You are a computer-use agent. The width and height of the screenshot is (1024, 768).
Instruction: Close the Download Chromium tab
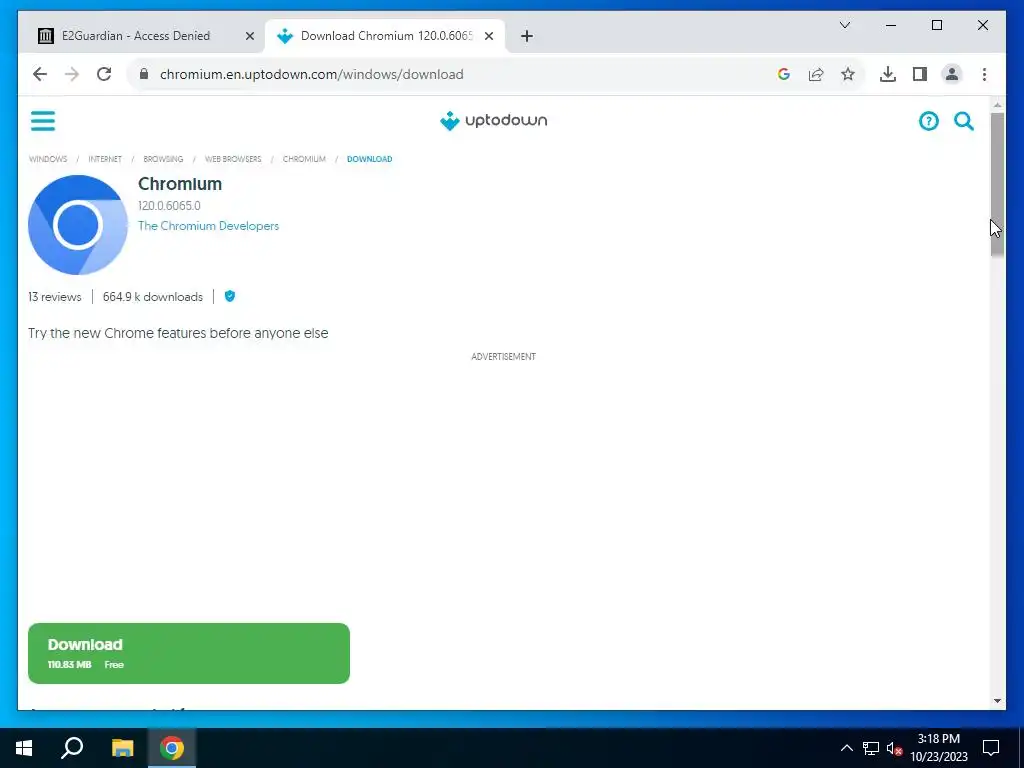[488, 37]
